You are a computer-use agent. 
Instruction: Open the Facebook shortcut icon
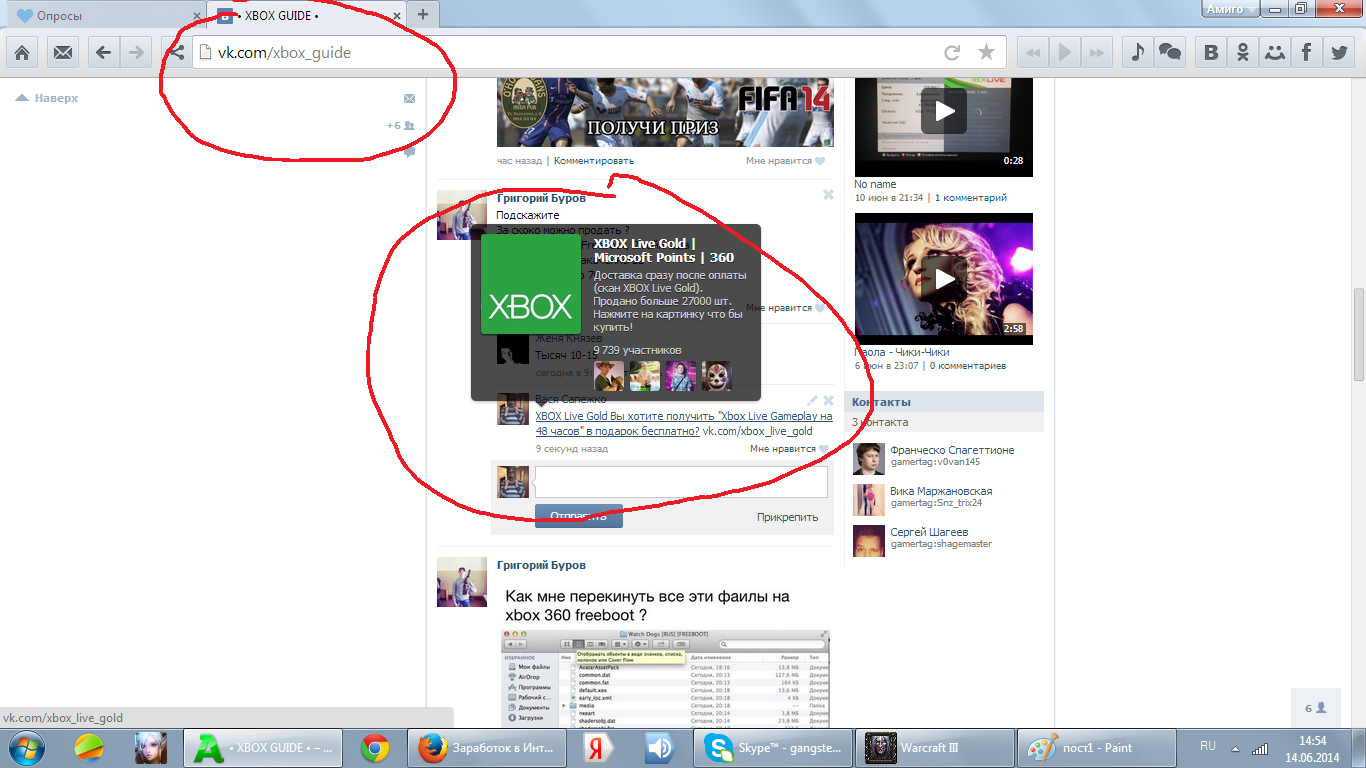click(x=1306, y=52)
